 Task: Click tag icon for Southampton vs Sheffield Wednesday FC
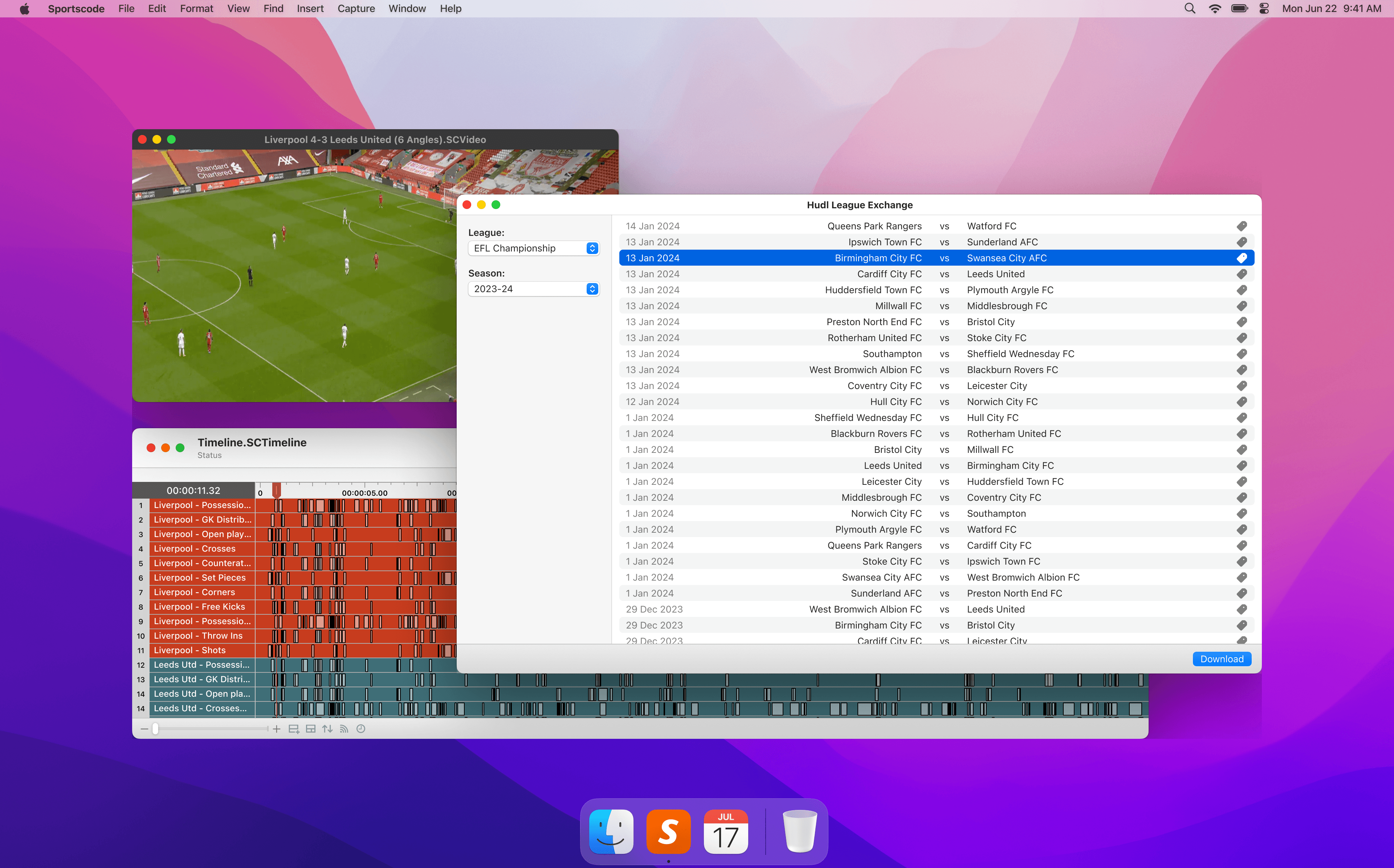pos(1241,354)
